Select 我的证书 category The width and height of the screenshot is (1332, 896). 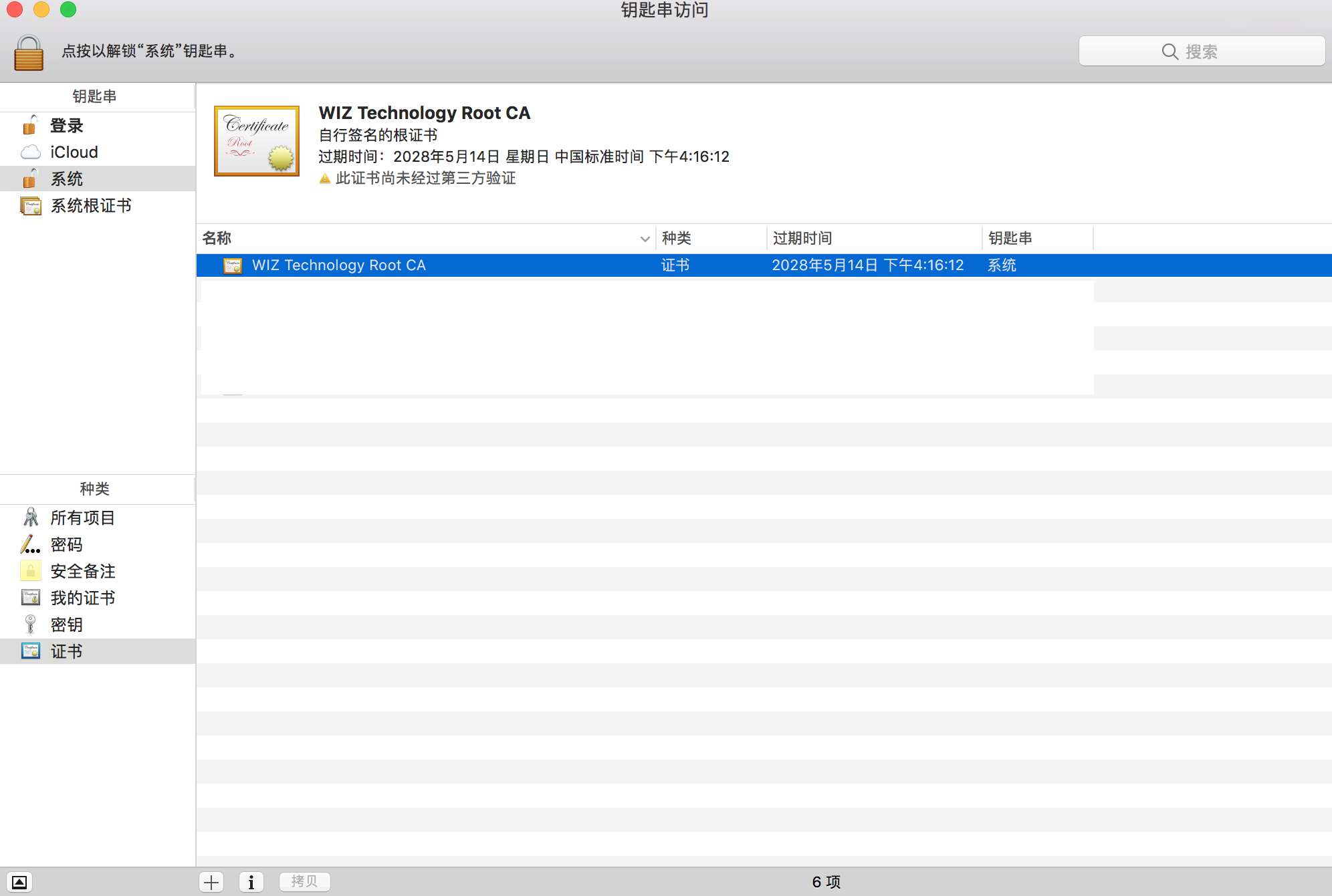(82, 598)
